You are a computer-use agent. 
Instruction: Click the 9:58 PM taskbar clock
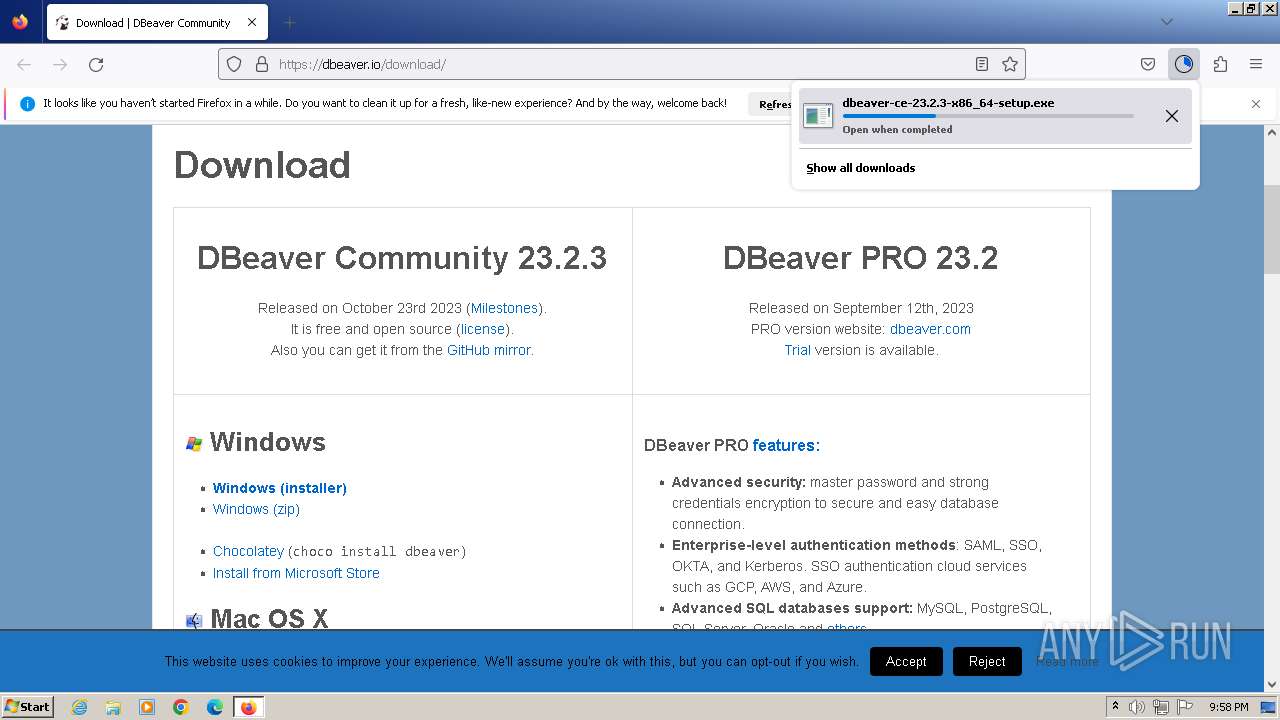pyautogui.click(x=1228, y=707)
